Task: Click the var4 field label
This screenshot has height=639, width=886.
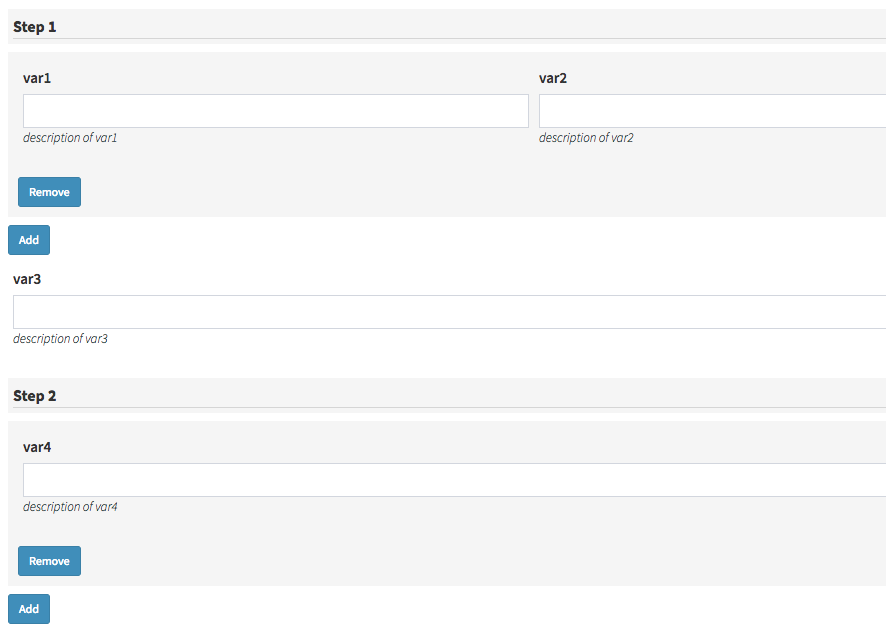Action: click(37, 447)
